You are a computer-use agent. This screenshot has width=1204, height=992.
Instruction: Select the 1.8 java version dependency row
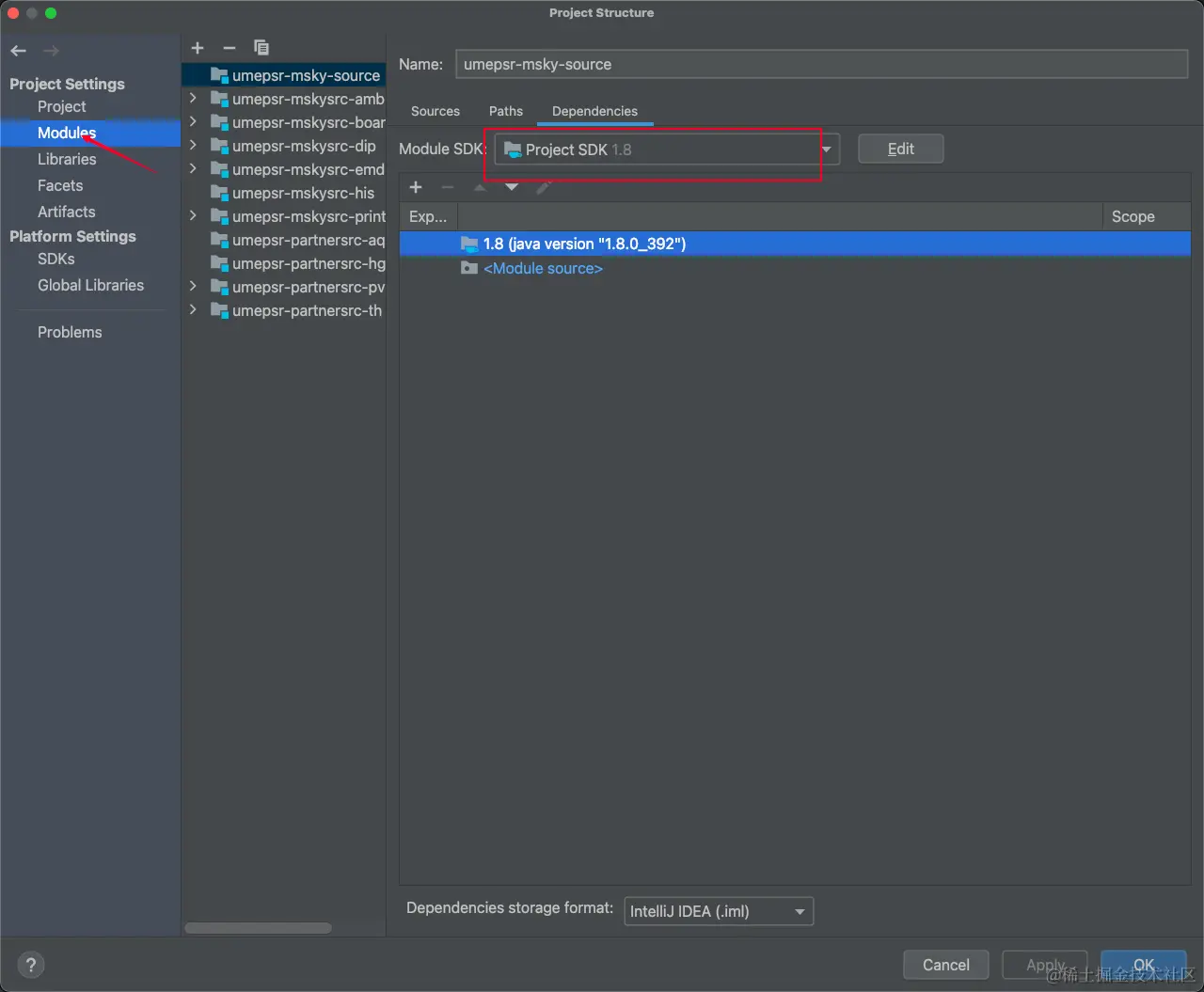[795, 244]
